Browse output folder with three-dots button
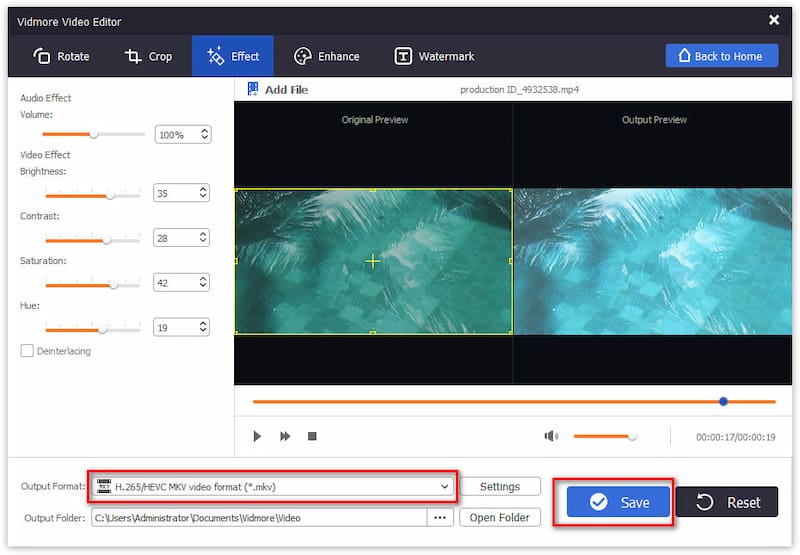Screen dimensions: 800x555 tap(440, 518)
